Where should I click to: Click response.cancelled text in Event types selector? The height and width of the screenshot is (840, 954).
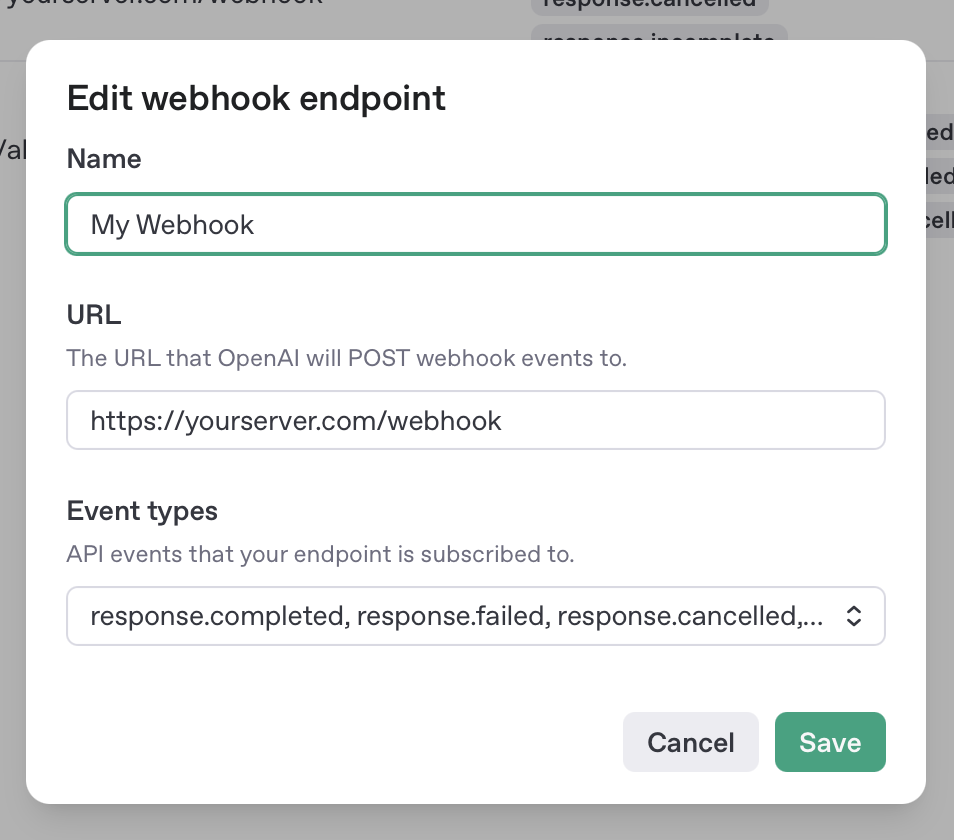(679, 616)
